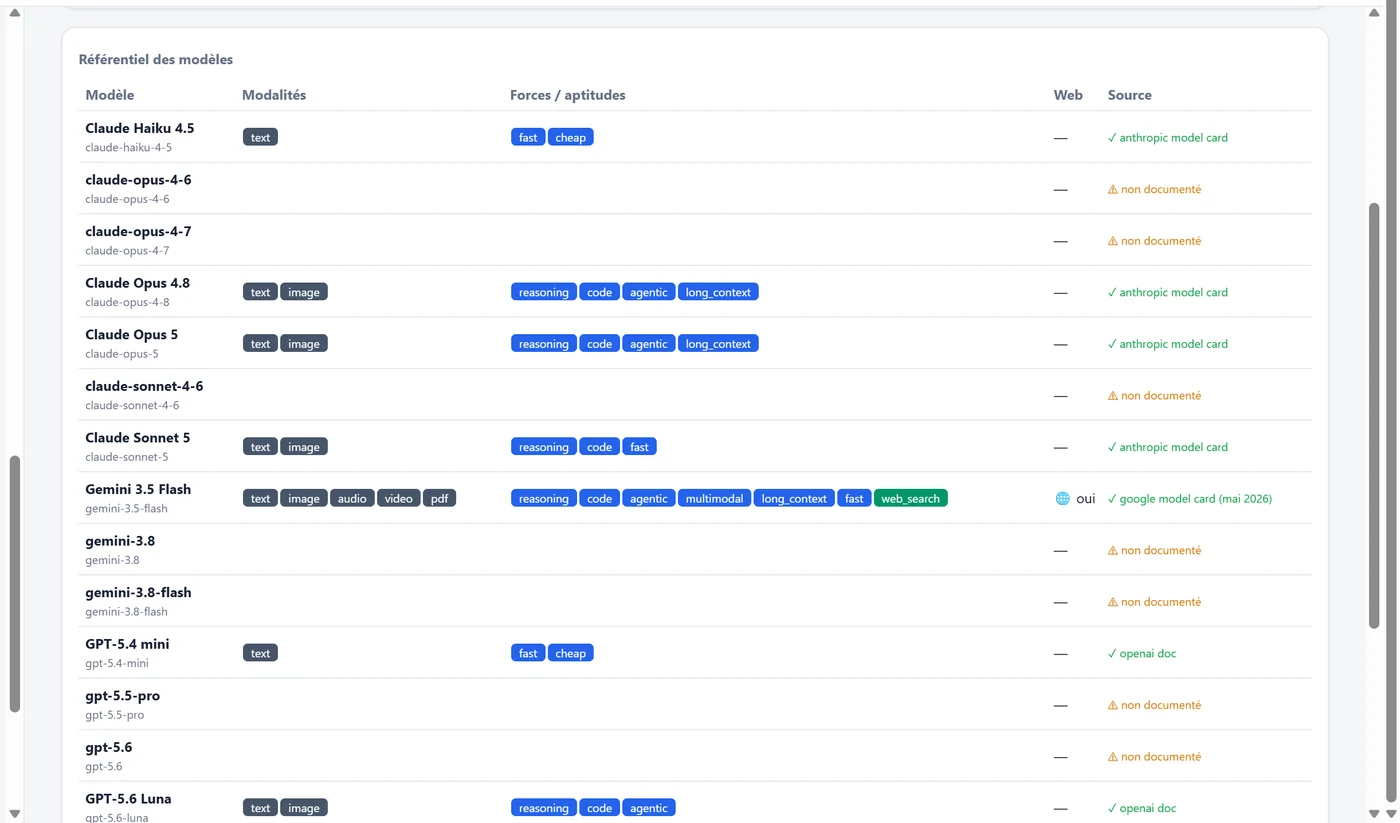Screen dimensions: 1400x823
Task: Click the 'reasoning' tag in the Claude Sonnet 5 row
Action: coord(544,447)
